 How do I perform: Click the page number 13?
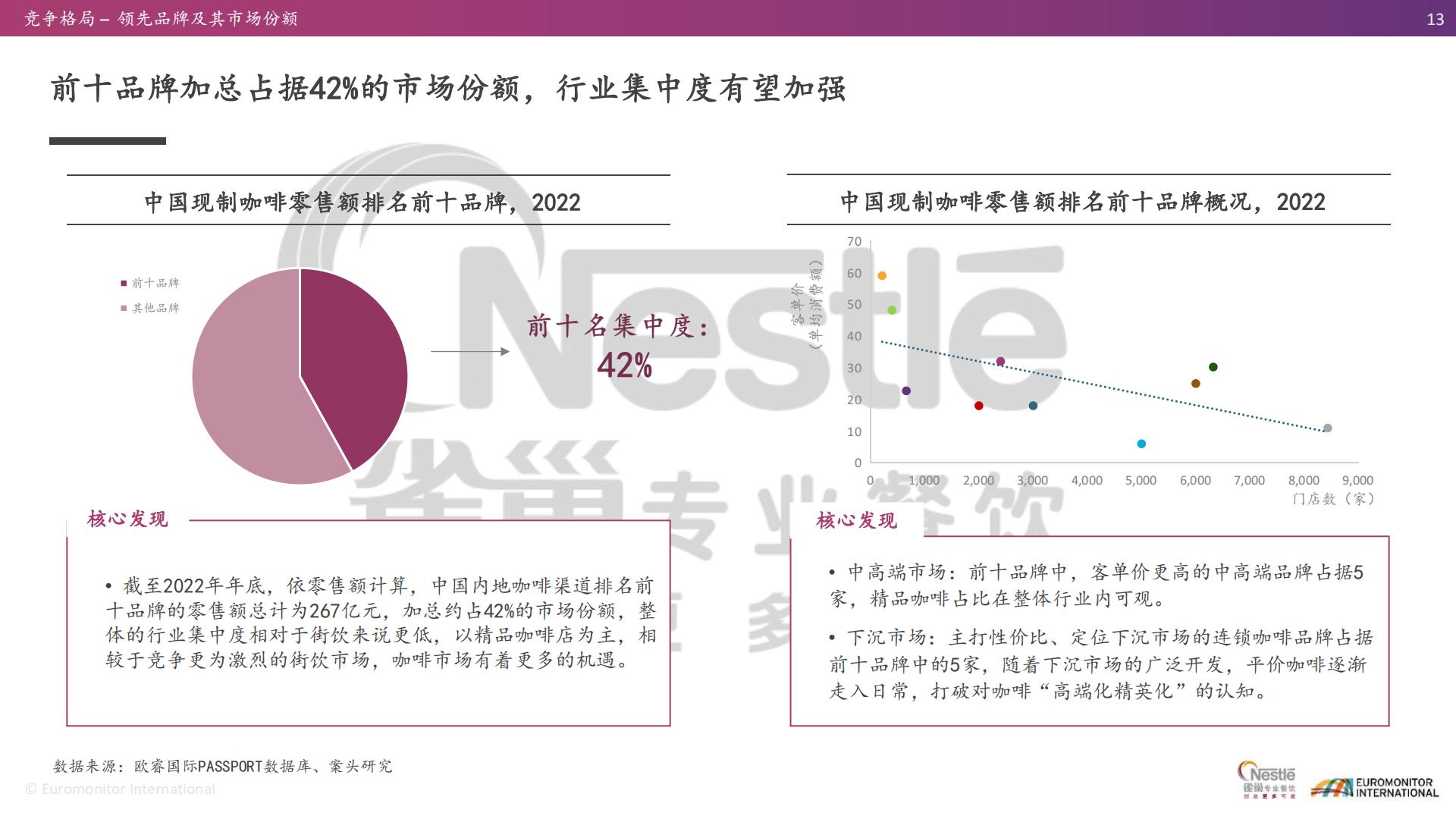pos(1435,19)
